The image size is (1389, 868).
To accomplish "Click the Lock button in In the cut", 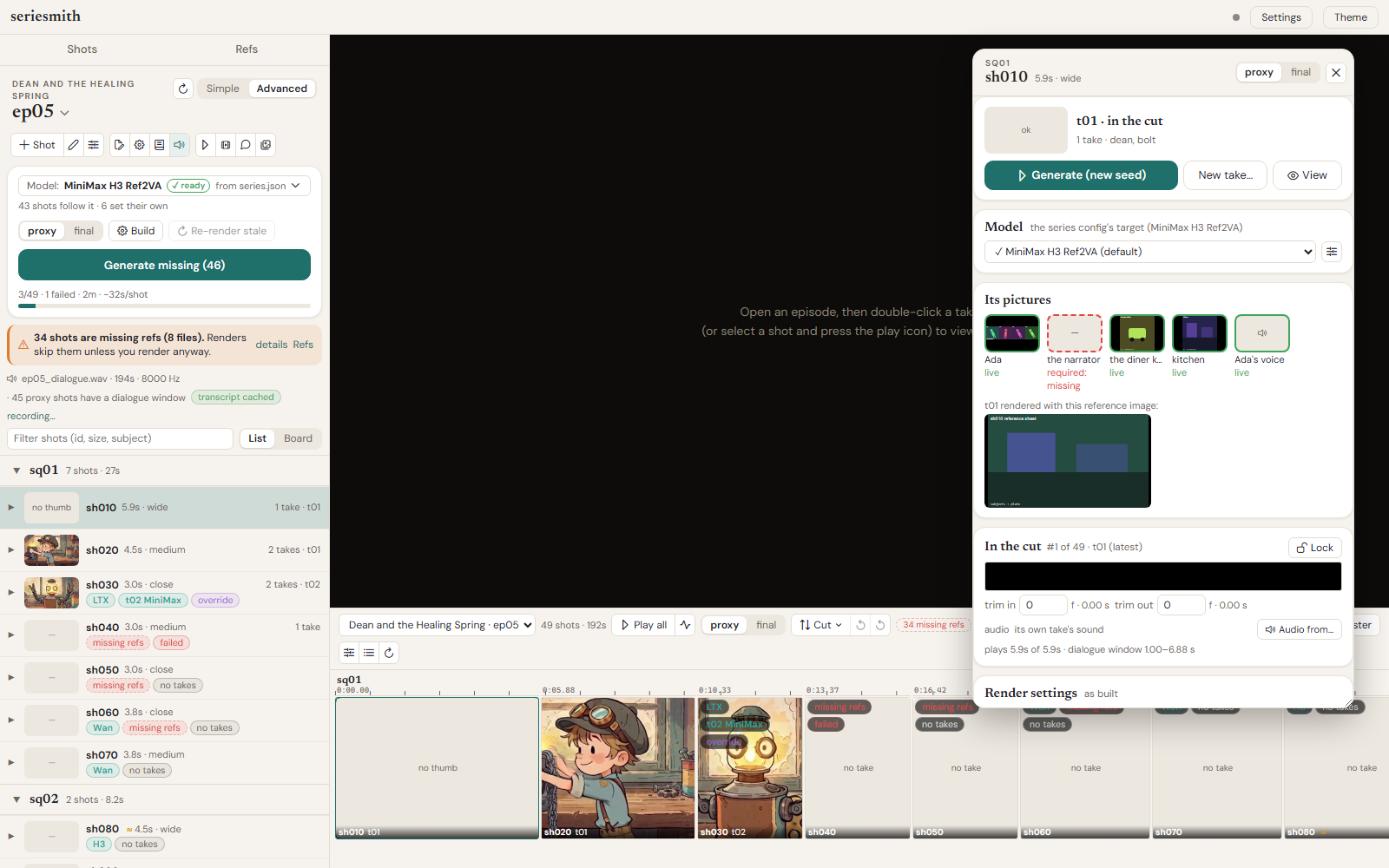I will 1315,548.
